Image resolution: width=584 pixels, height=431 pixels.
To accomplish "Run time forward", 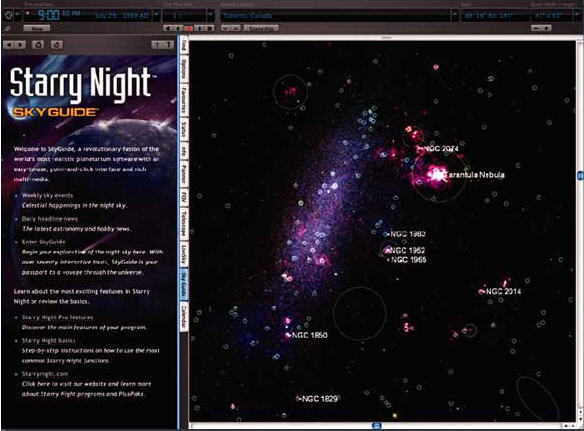I will pos(199,28).
